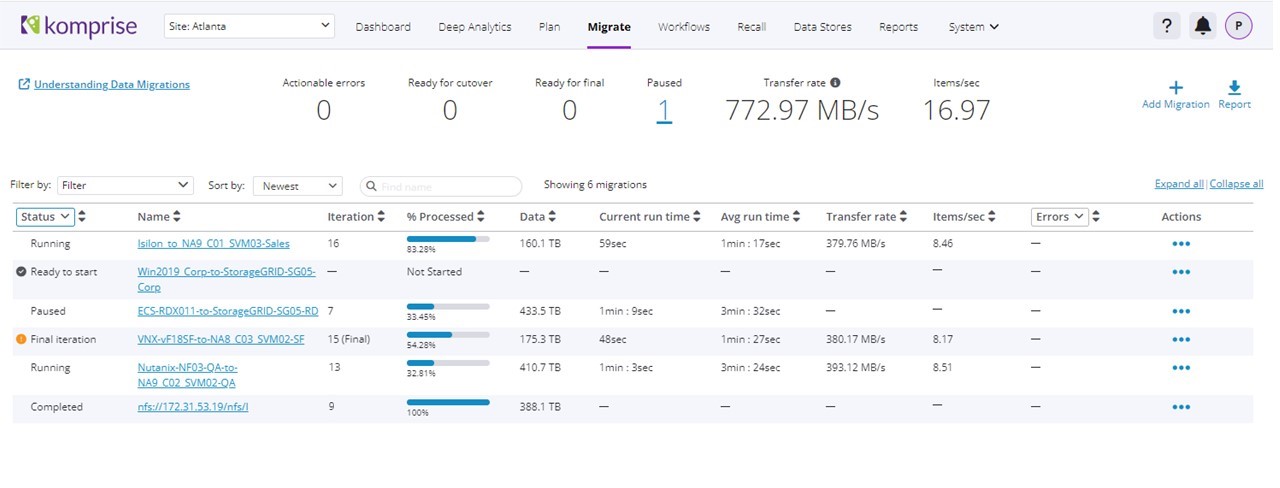Open the Filter by dropdown
This screenshot has width=1280, height=488.
(125, 186)
